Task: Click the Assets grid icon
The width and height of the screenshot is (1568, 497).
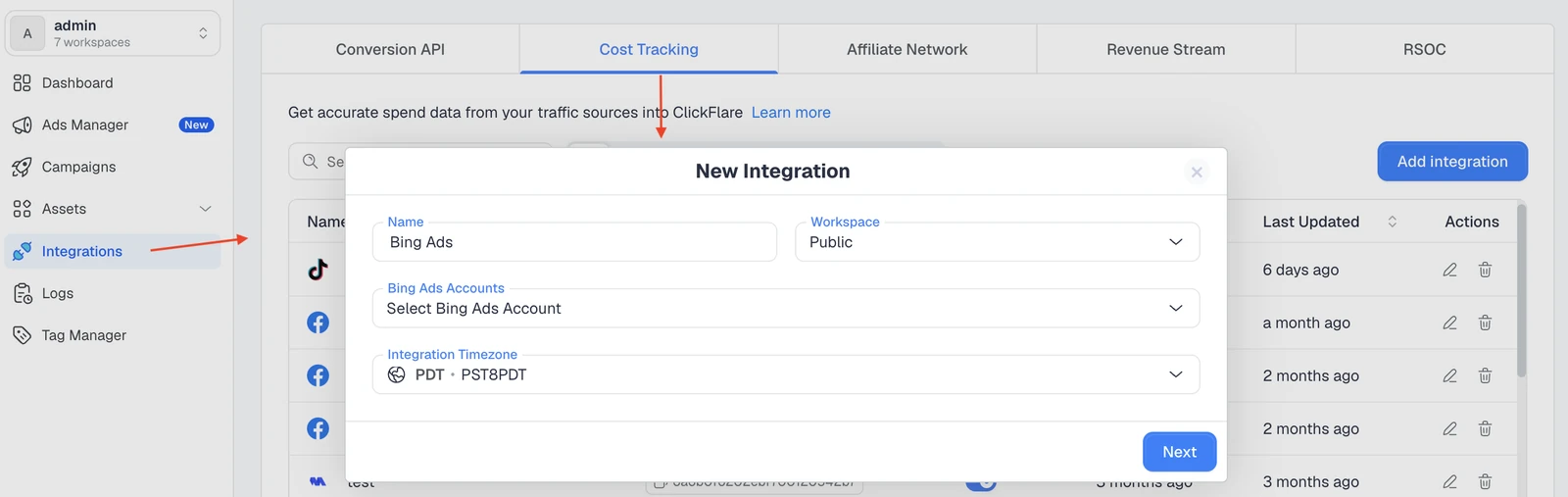Action: coord(22,209)
